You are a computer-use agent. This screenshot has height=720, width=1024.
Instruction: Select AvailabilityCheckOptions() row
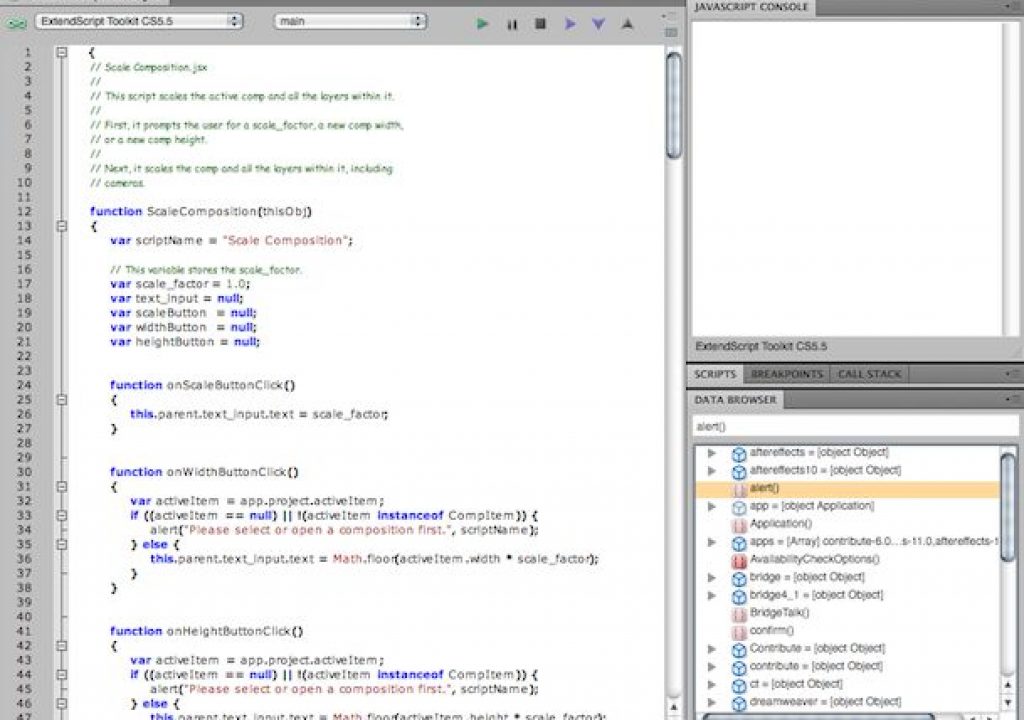tap(847, 560)
